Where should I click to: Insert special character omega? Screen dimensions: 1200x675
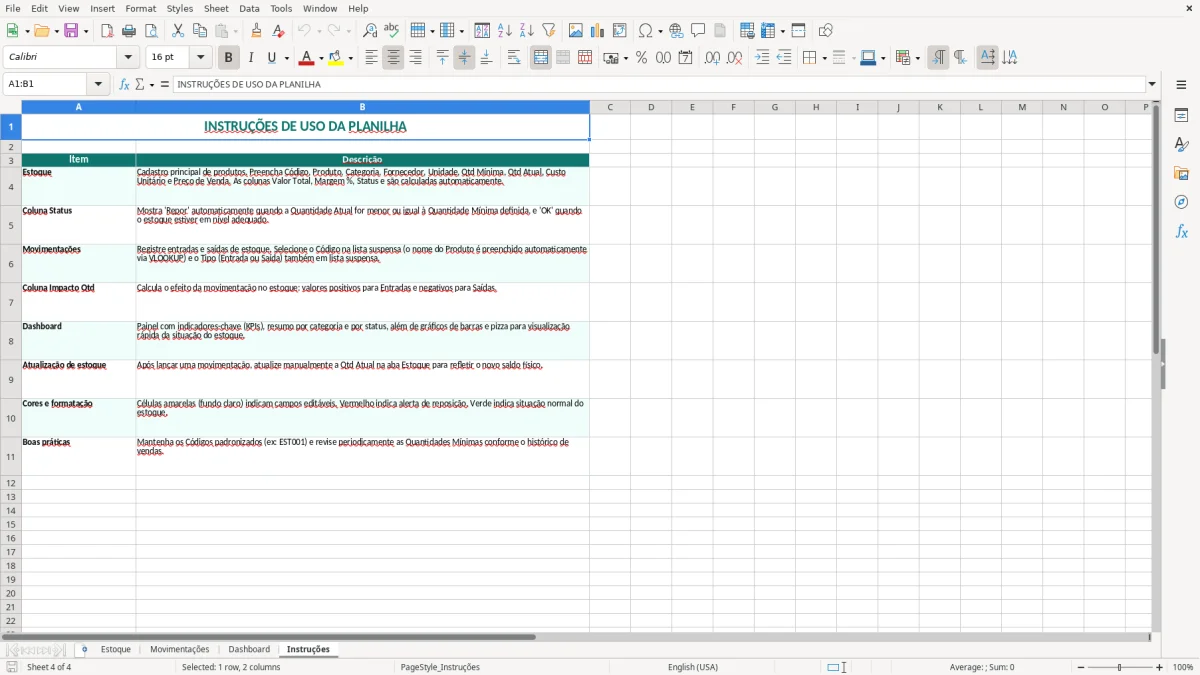645,31
